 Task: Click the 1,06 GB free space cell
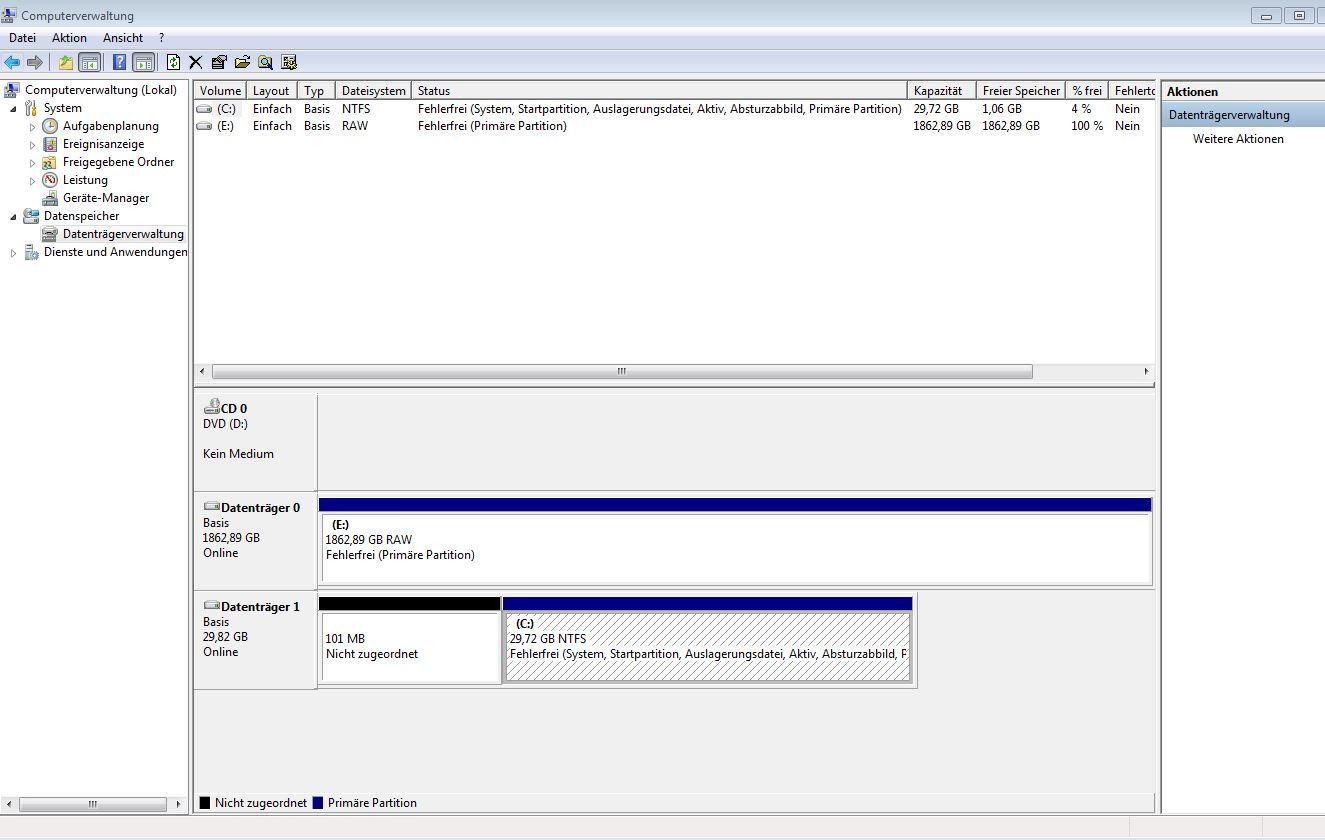pyautogui.click(x=1002, y=109)
